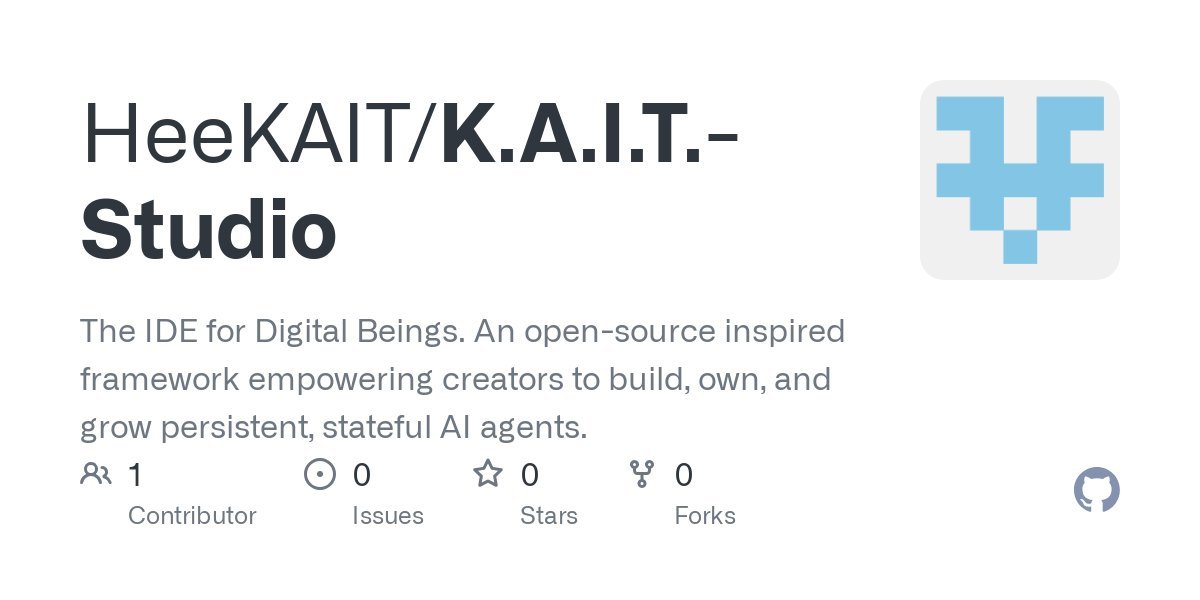The image size is (1200, 600).
Task: Click the Contributor label
Action: (192, 516)
